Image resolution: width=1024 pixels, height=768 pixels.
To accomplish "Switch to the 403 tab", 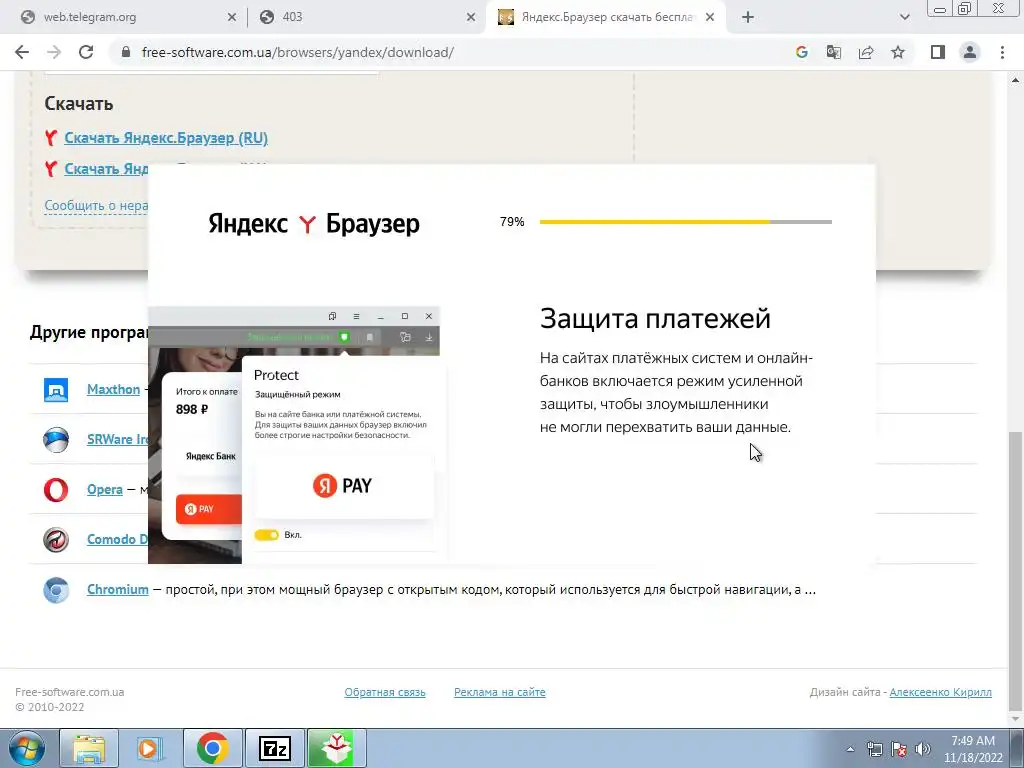I will click(366, 18).
